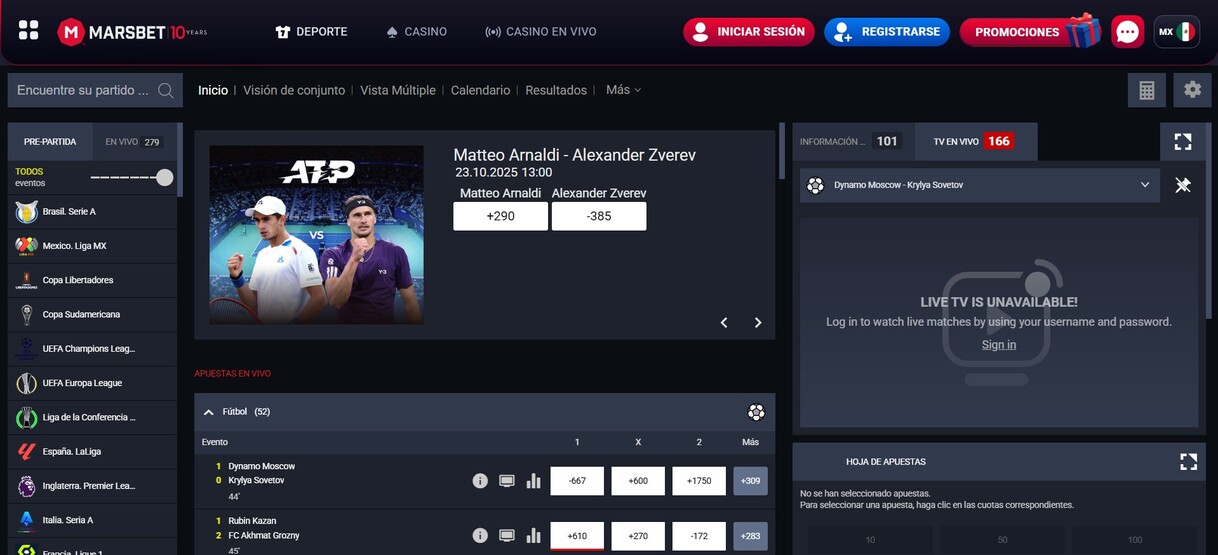Select UEFA Champions League entry
The width and height of the screenshot is (1218, 555).
[92, 349]
